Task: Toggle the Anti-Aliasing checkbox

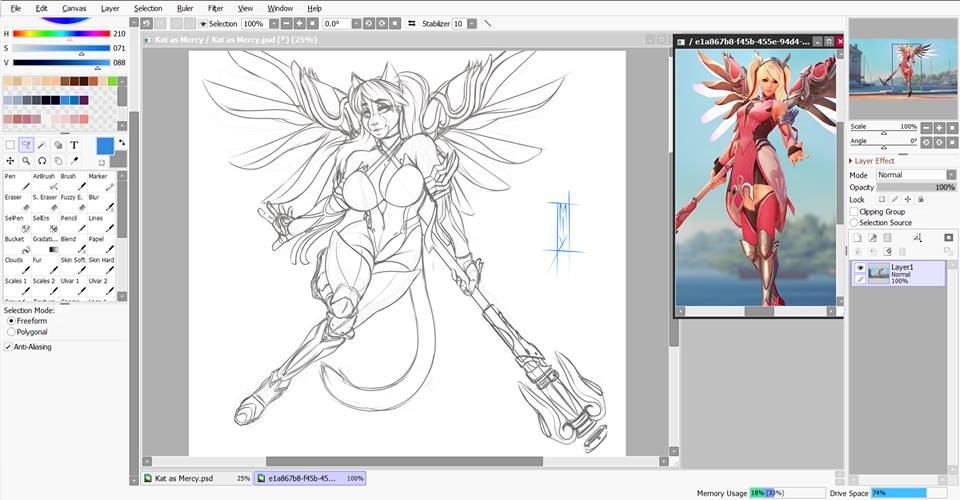Action: point(9,347)
